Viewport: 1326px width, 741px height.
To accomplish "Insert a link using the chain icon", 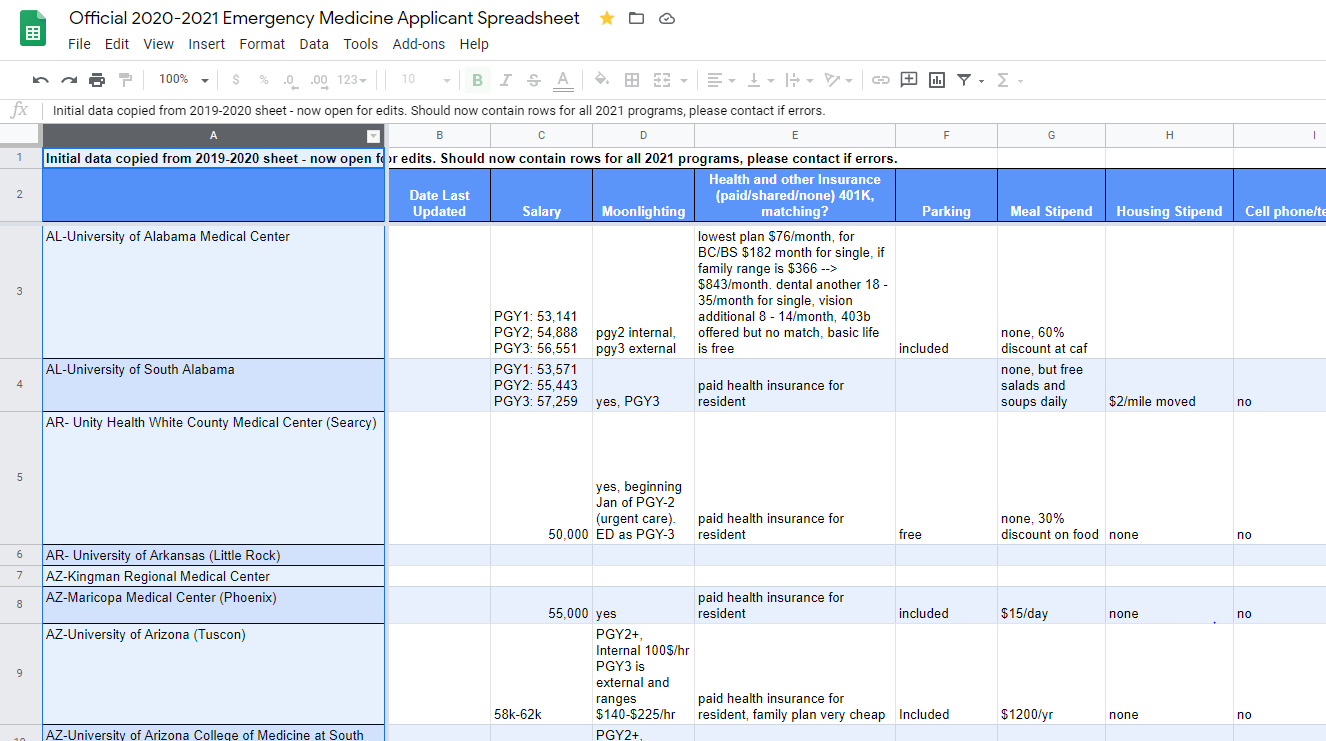I will pyautogui.click(x=880, y=80).
